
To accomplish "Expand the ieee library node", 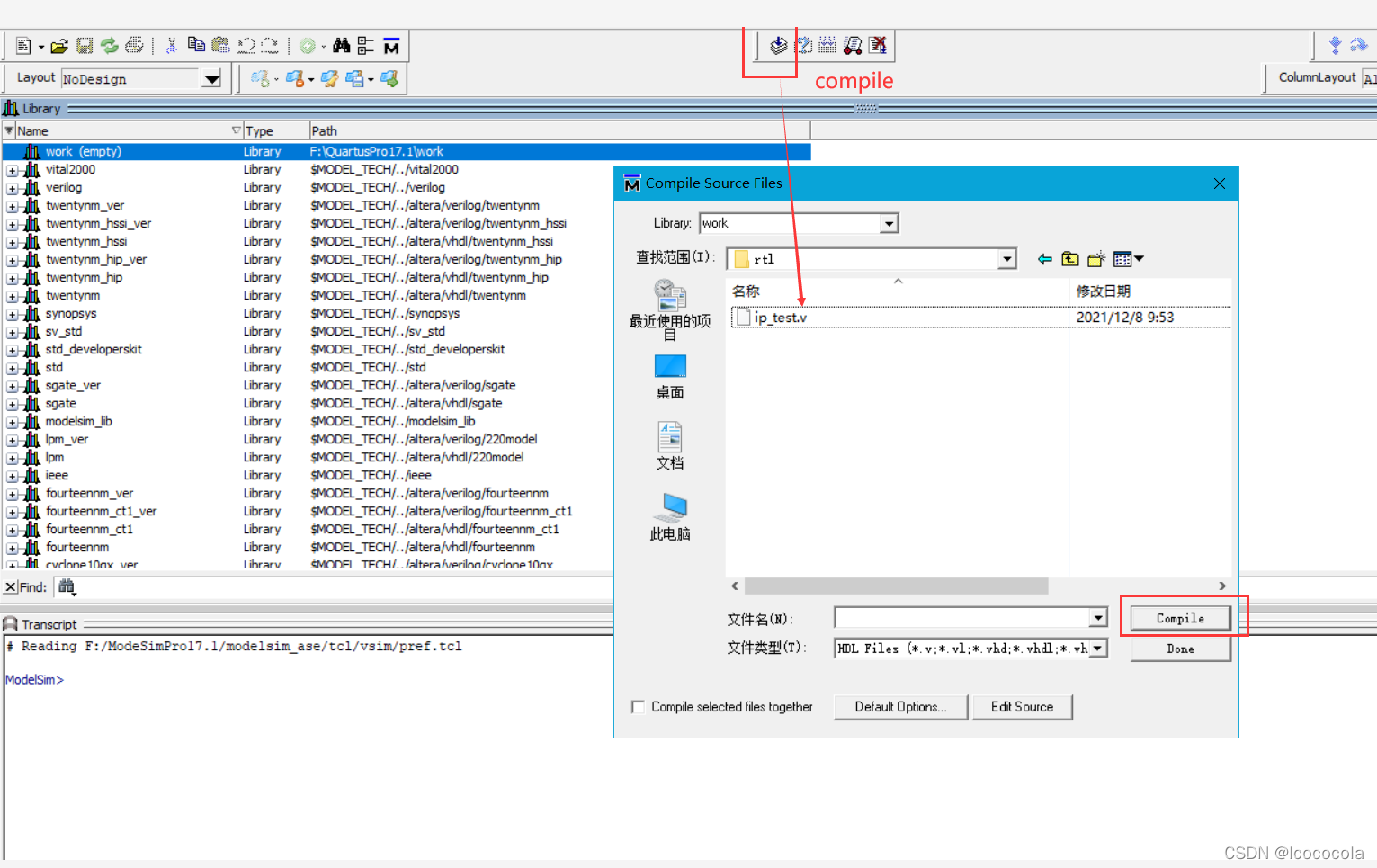I will coord(12,476).
